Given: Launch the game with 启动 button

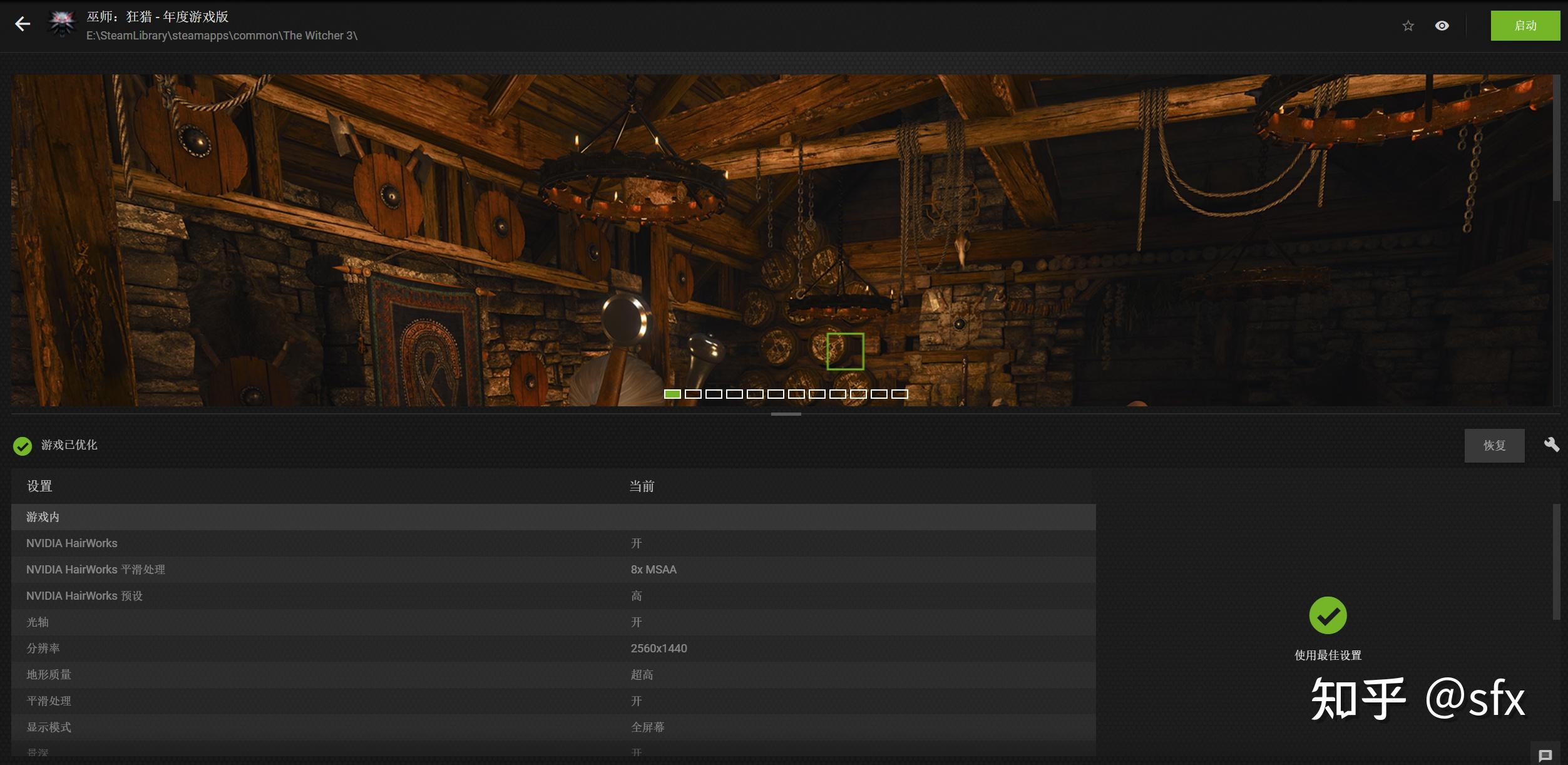Looking at the screenshot, I should [x=1525, y=26].
